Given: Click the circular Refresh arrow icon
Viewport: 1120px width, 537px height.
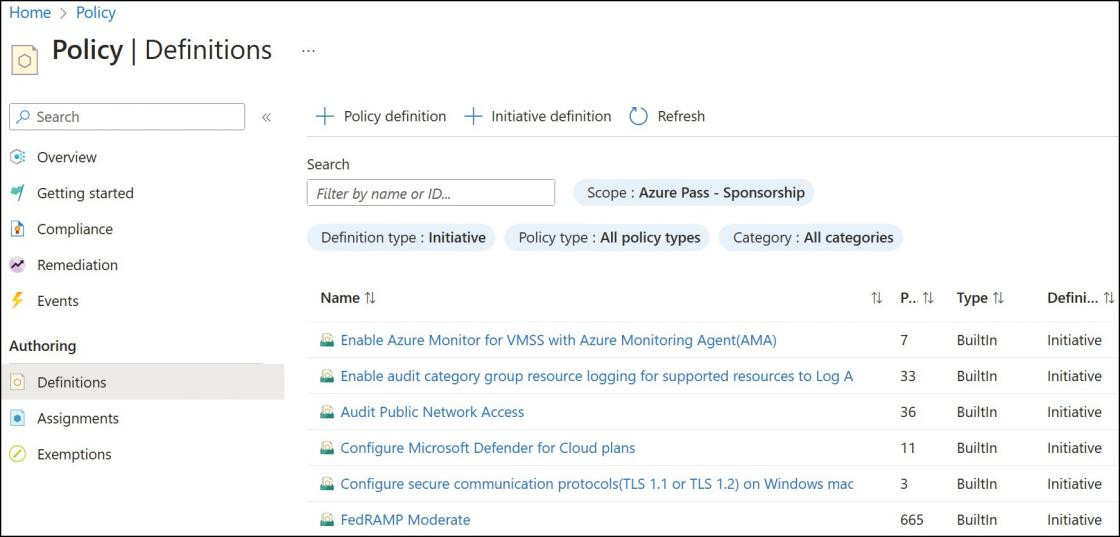Looking at the screenshot, I should point(639,116).
